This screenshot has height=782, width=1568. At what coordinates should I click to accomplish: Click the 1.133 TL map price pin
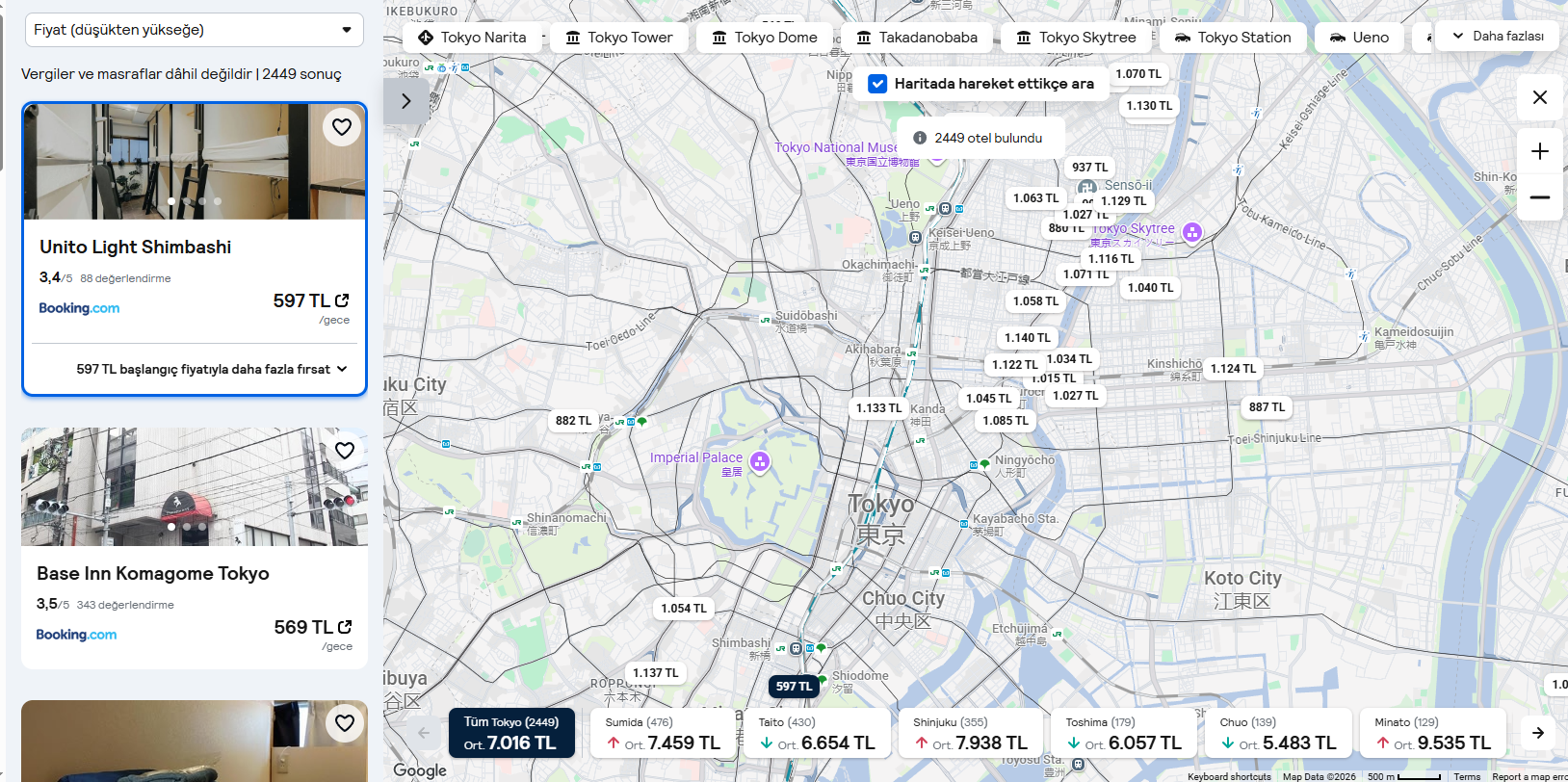pos(878,407)
